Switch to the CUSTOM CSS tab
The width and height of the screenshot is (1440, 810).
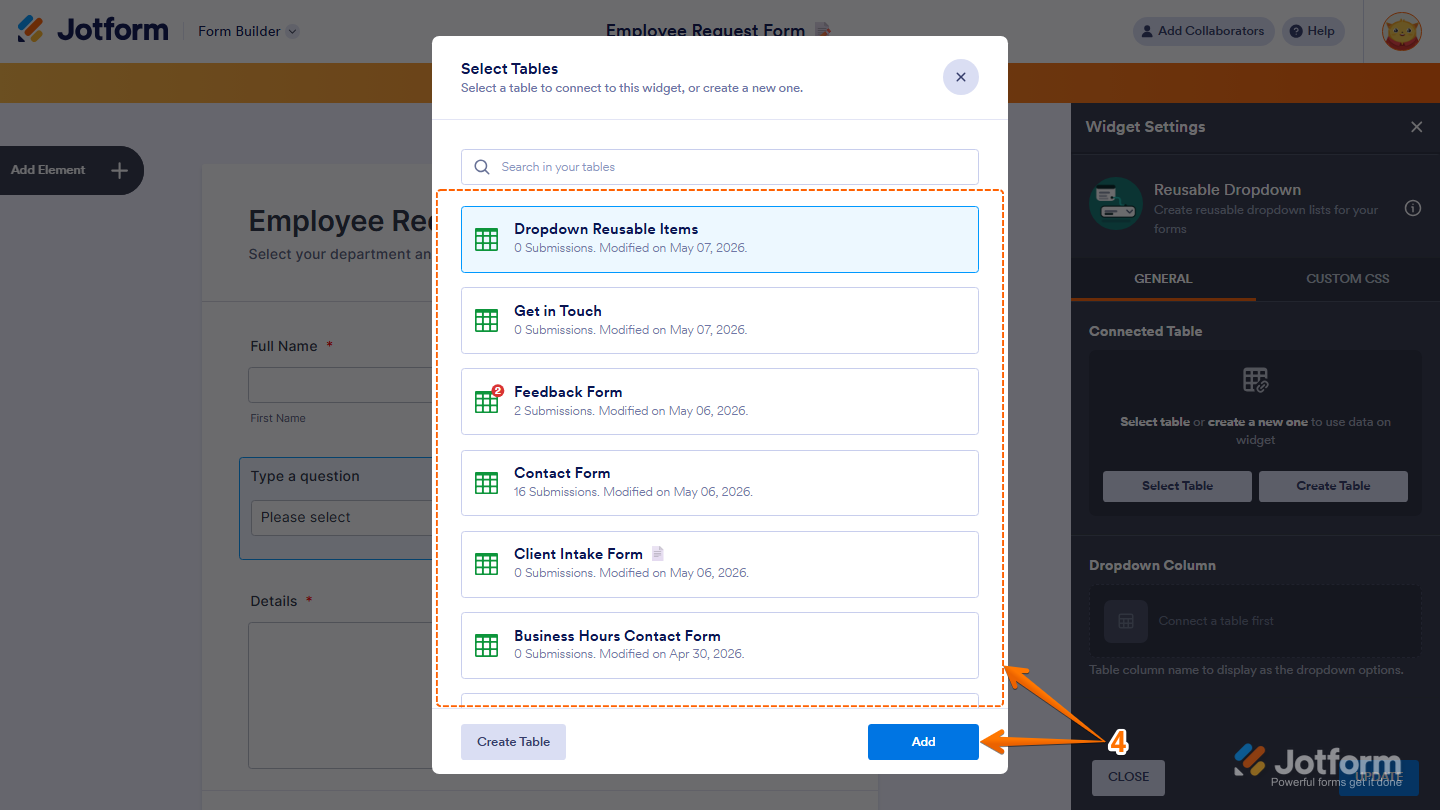click(1348, 279)
